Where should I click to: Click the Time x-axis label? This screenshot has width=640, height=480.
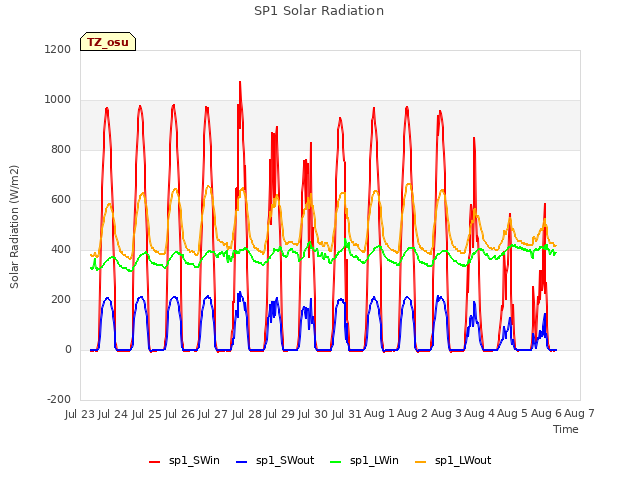(566, 429)
